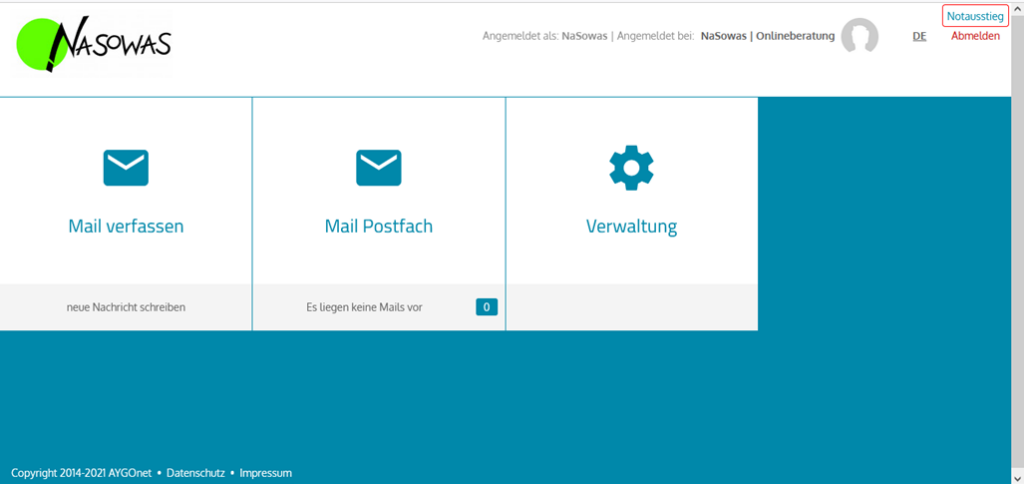Click the Copyright 2014-2021 AYGOnet text
Image resolution: width=1024 pixels, height=484 pixels.
(81, 472)
